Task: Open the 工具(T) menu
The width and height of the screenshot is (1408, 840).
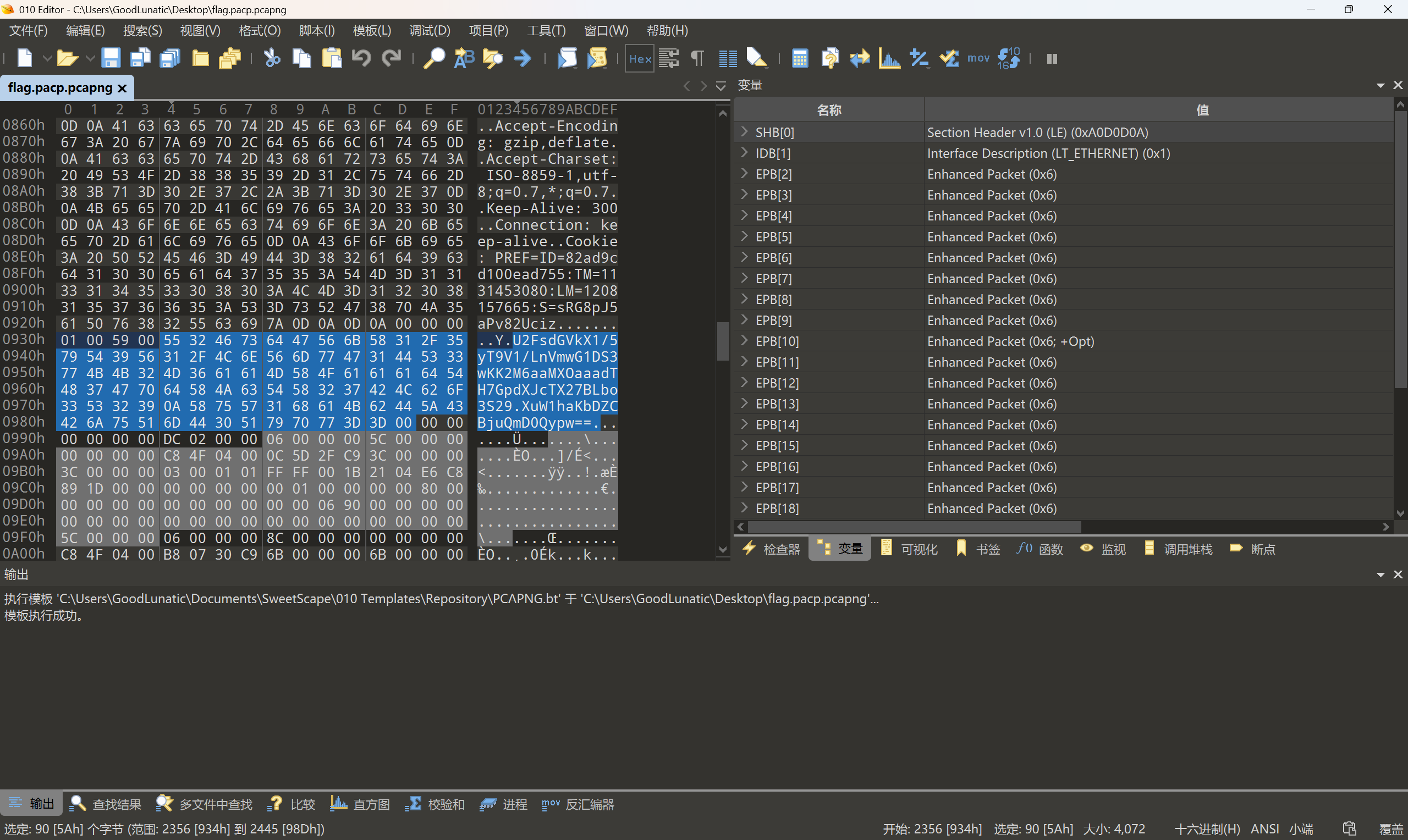Action: pos(546,31)
